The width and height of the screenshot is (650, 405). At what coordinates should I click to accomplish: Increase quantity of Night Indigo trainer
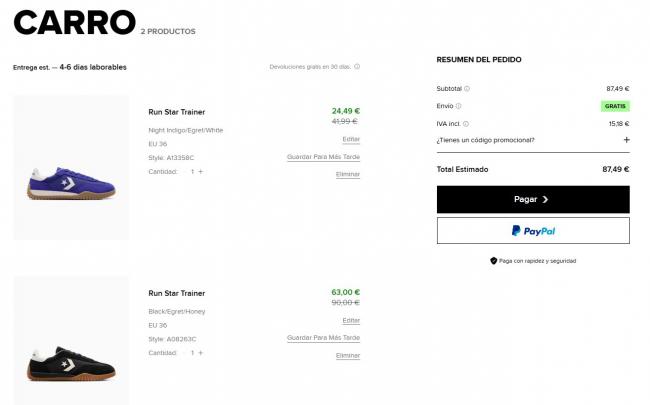pyautogui.click(x=201, y=172)
